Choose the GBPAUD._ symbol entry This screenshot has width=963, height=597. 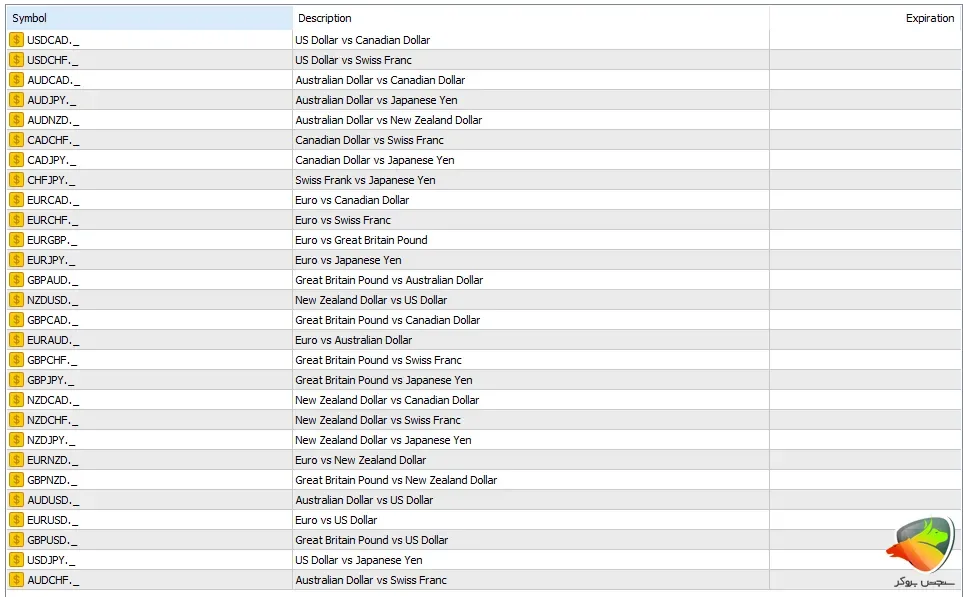point(53,280)
